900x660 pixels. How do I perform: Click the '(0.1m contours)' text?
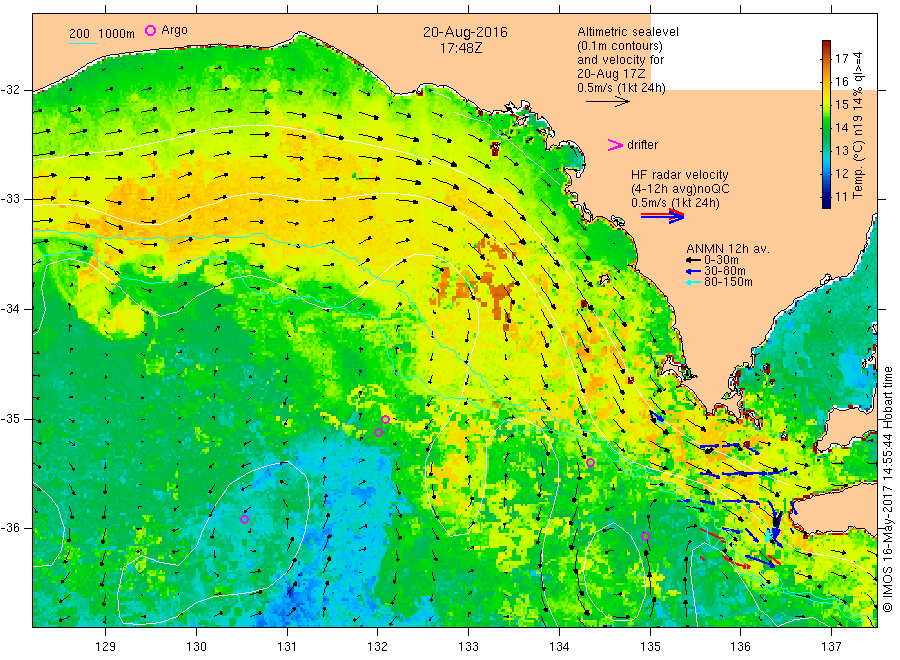coord(620,46)
